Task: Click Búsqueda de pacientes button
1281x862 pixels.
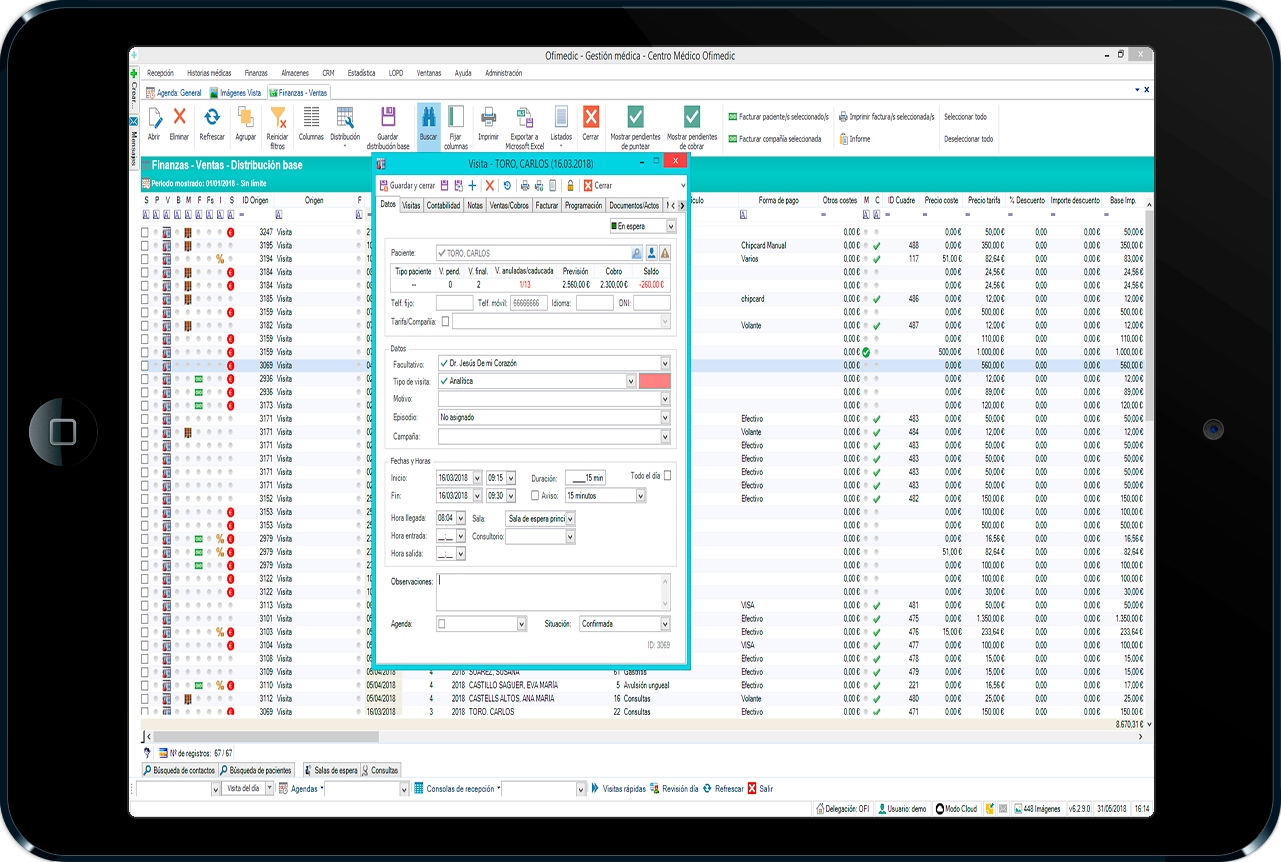Action: [x=258, y=770]
